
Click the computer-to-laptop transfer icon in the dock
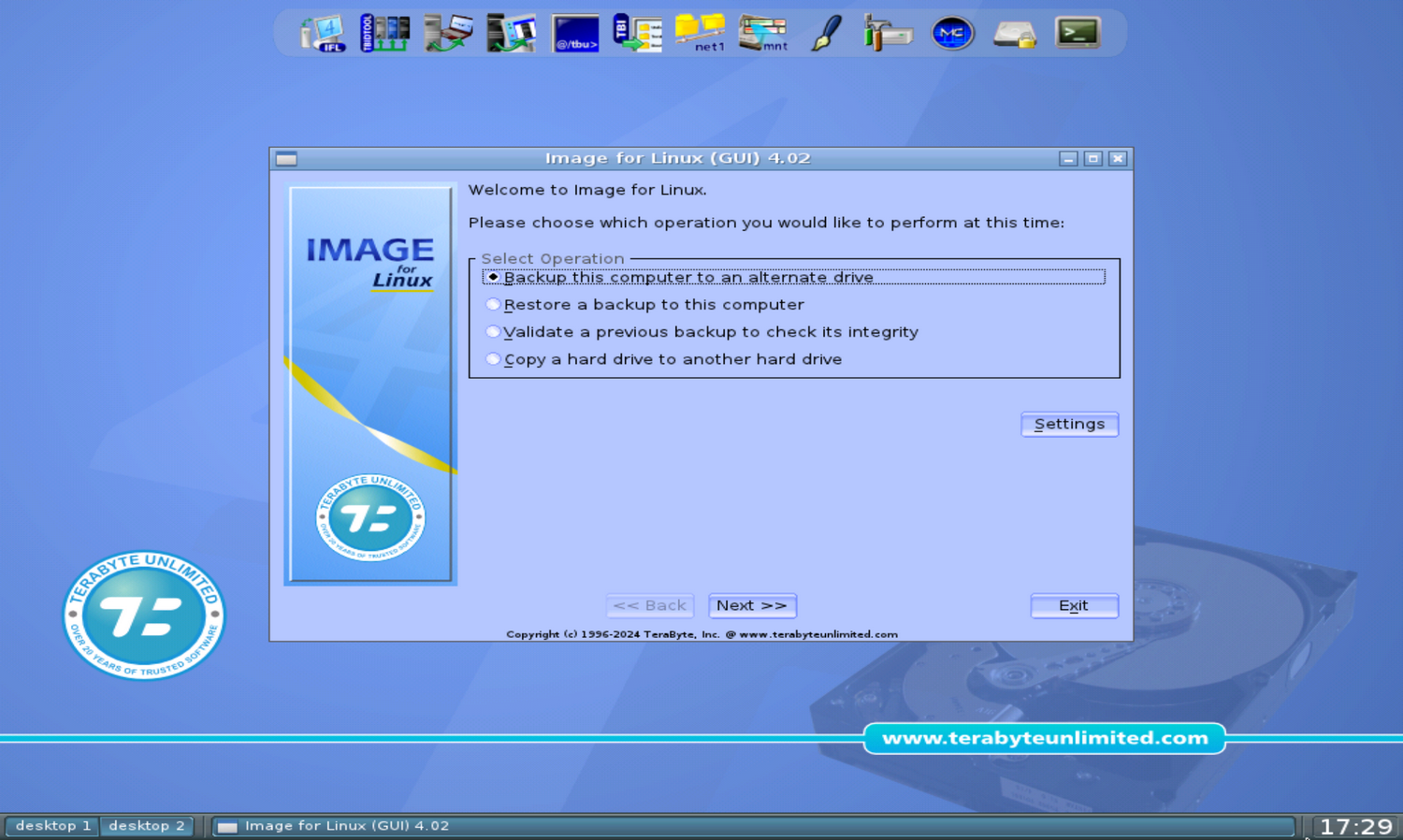pyautogui.click(x=448, y=34)
